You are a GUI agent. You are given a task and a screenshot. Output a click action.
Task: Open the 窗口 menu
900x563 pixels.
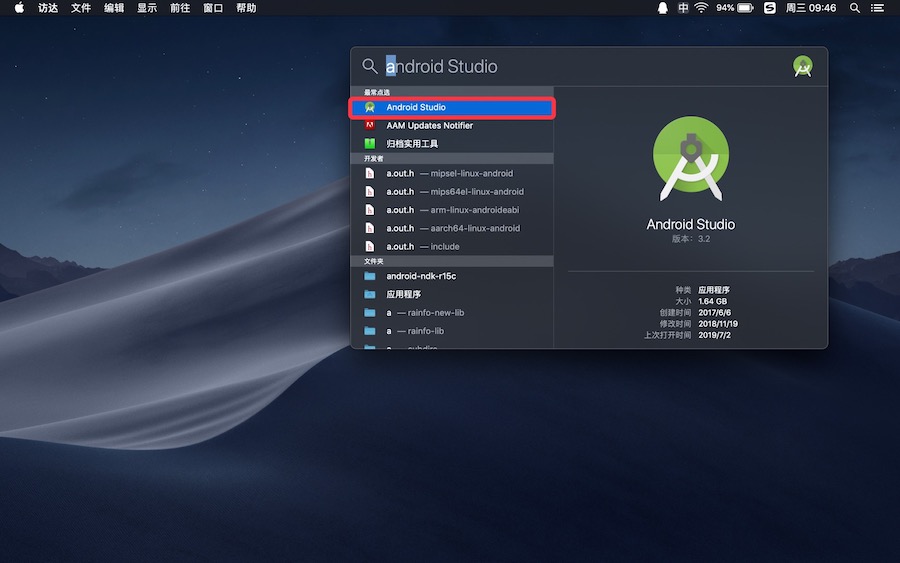click(x=213, y=8)
